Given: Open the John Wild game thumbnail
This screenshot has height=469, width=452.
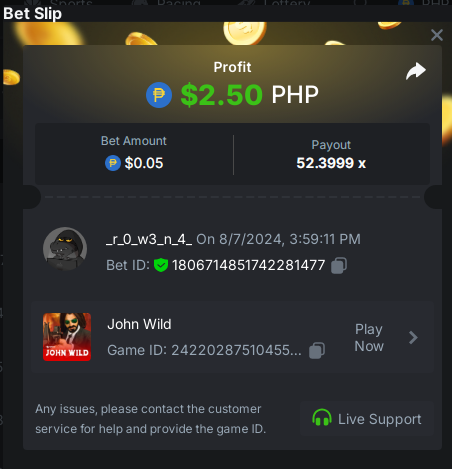Looking at the screenshot, I should point(67,337).
